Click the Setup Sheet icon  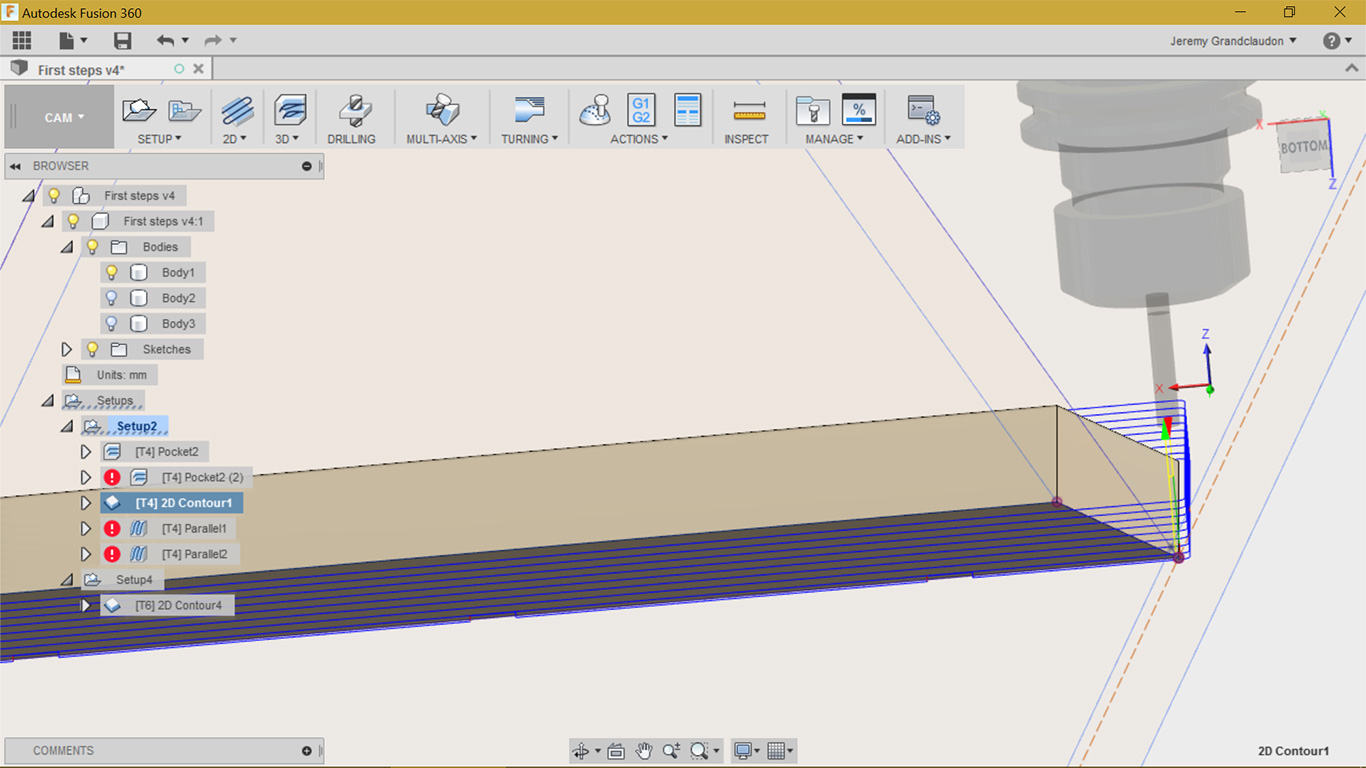click(687, 110)
